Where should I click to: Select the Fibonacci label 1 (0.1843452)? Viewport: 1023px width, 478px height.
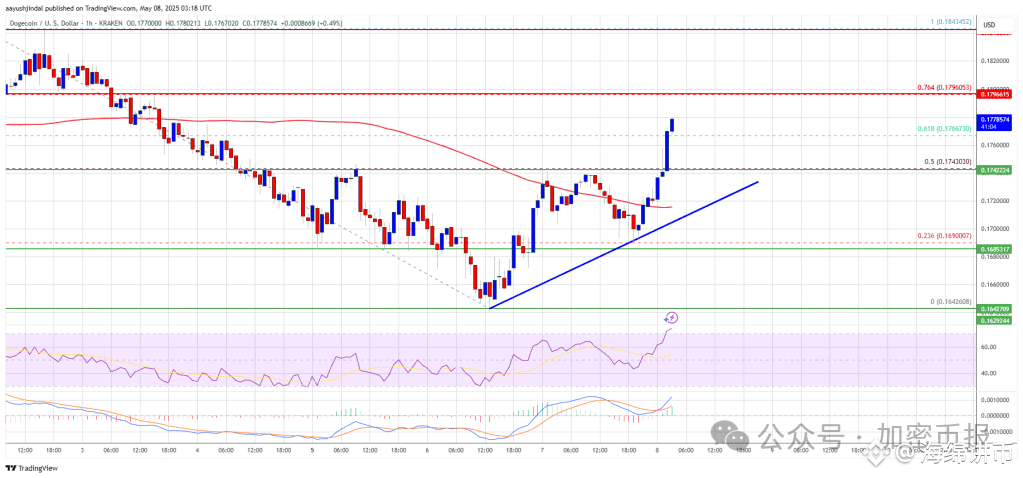(950, 22)
